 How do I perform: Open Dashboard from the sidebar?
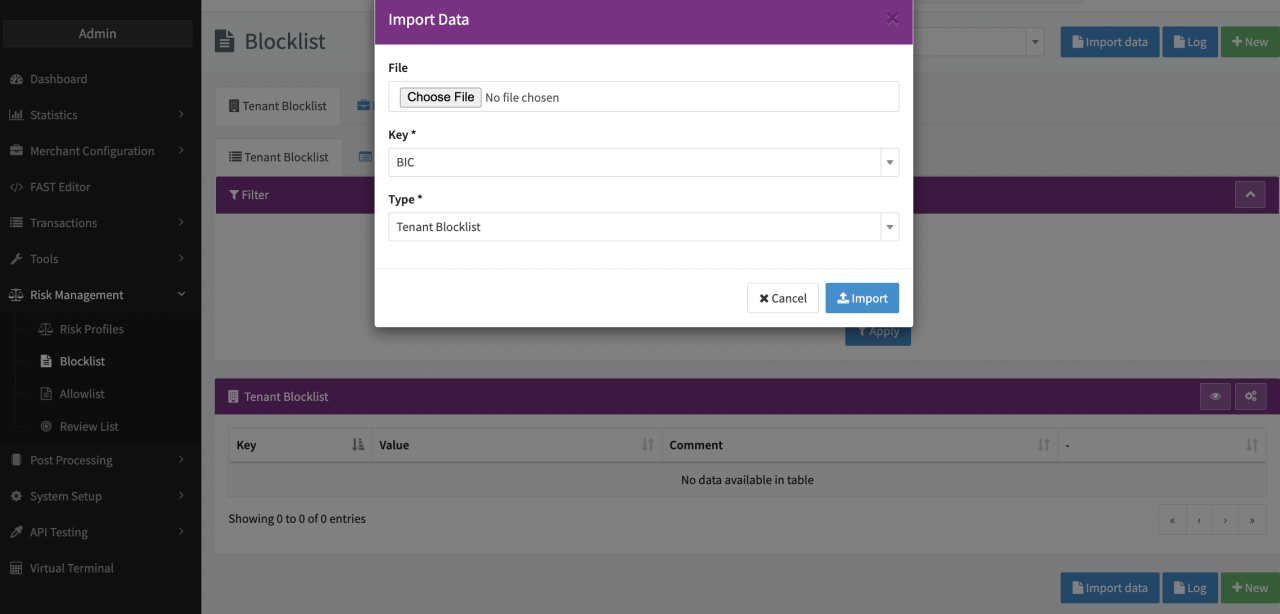pyautogui.click(x=58, y=79)
